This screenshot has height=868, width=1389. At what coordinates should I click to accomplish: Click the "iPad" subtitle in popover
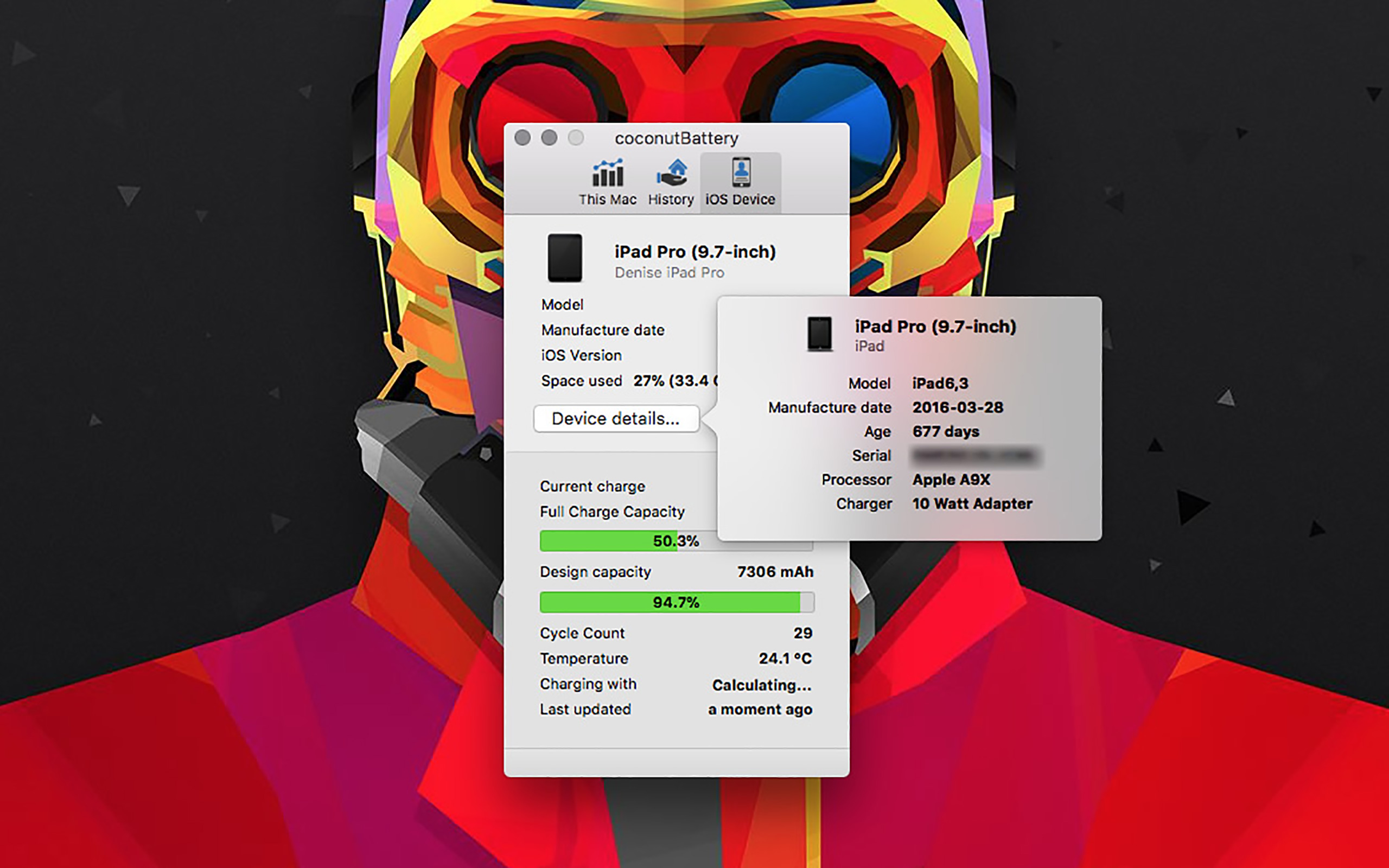870,346
